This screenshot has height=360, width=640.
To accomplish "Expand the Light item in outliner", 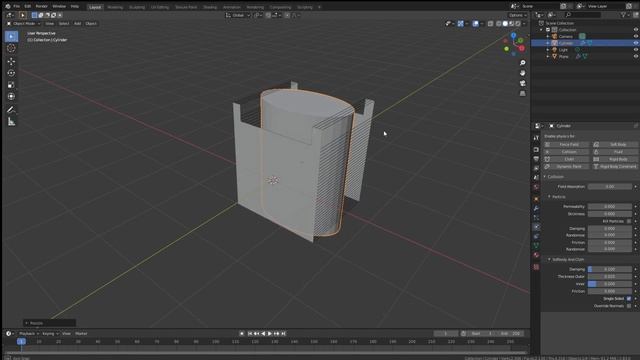I will tap(548, 50).
